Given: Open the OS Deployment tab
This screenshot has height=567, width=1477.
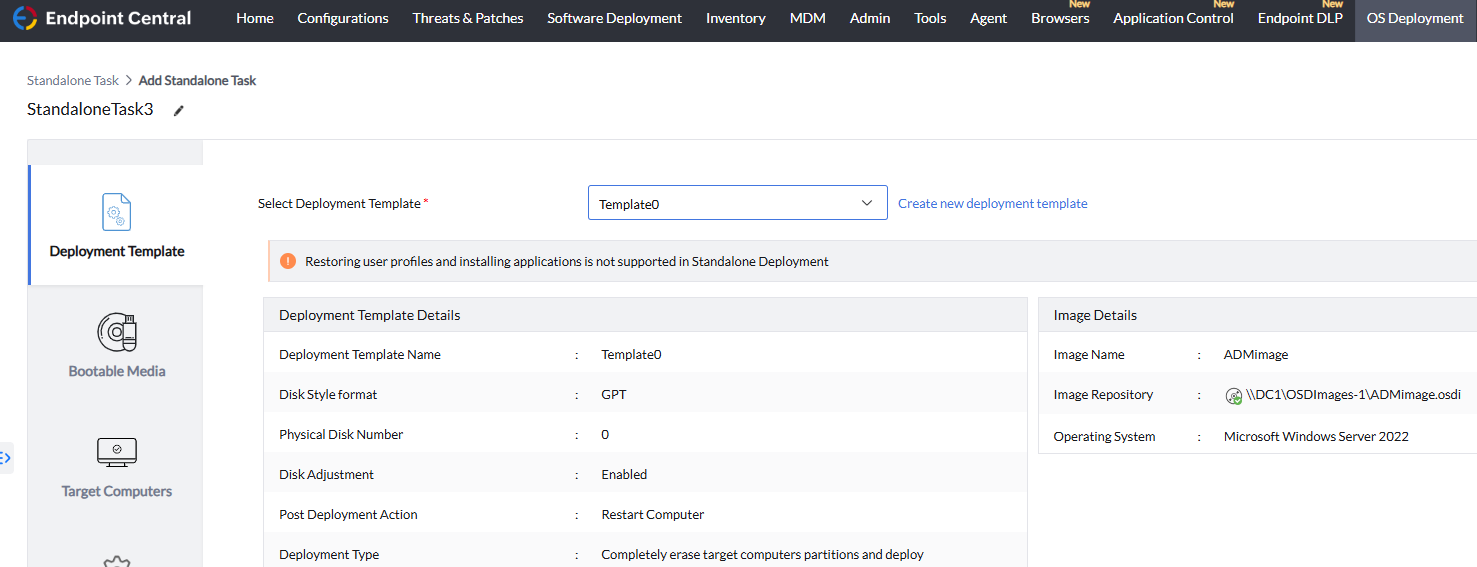Looking at the screenshot, I should (1415, 18).
